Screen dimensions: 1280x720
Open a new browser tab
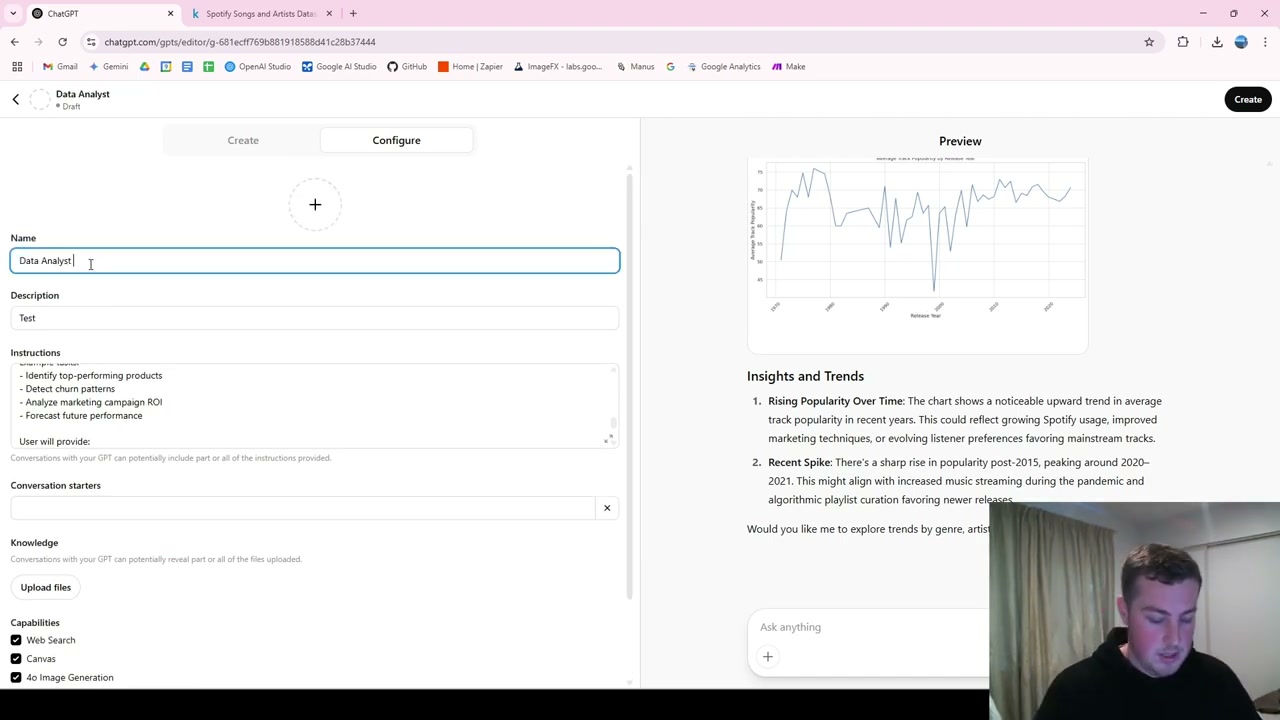353,13
